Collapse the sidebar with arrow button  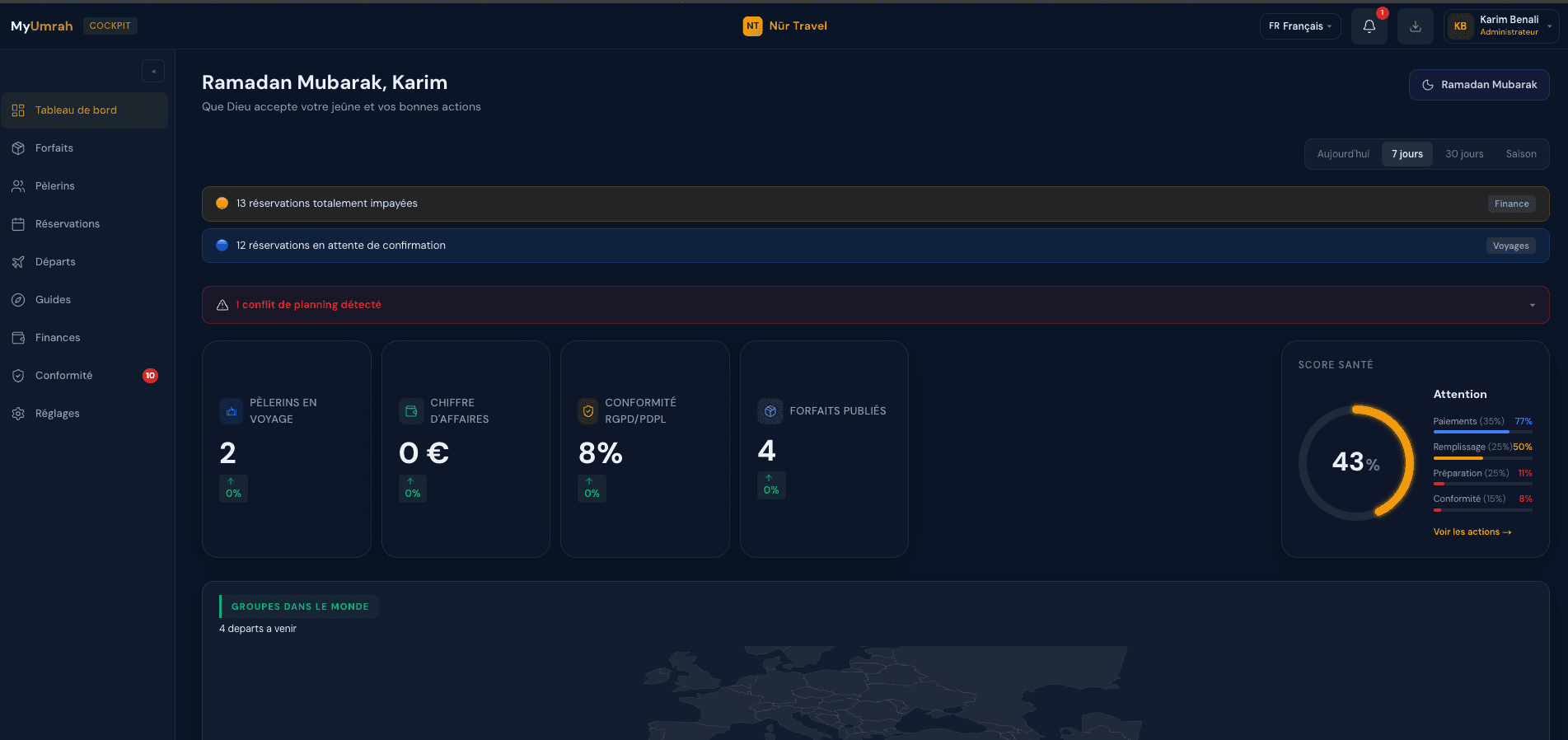coord(153,72)
